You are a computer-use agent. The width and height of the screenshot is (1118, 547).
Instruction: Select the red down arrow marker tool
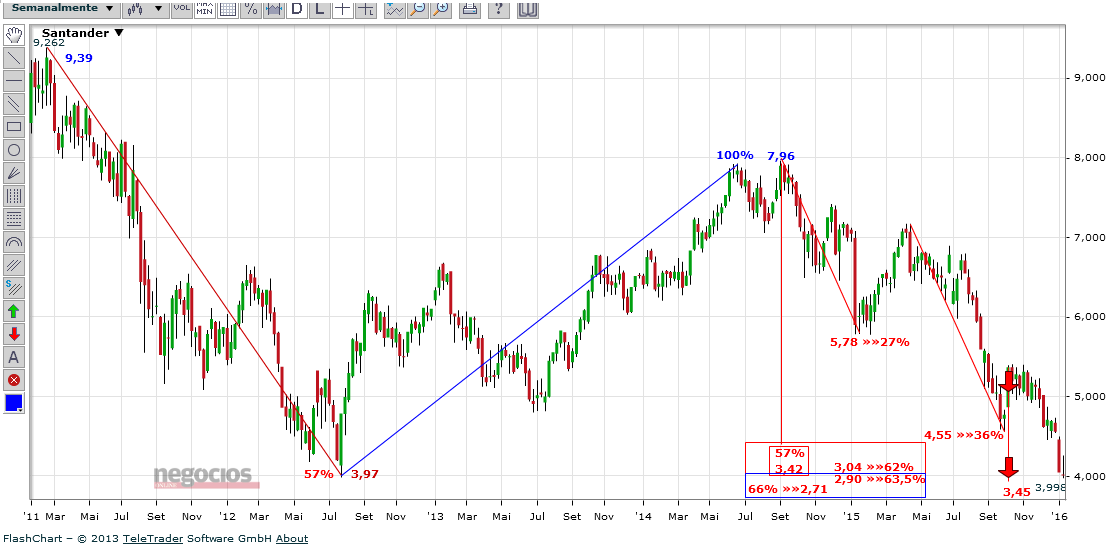[x=14, y=334]
